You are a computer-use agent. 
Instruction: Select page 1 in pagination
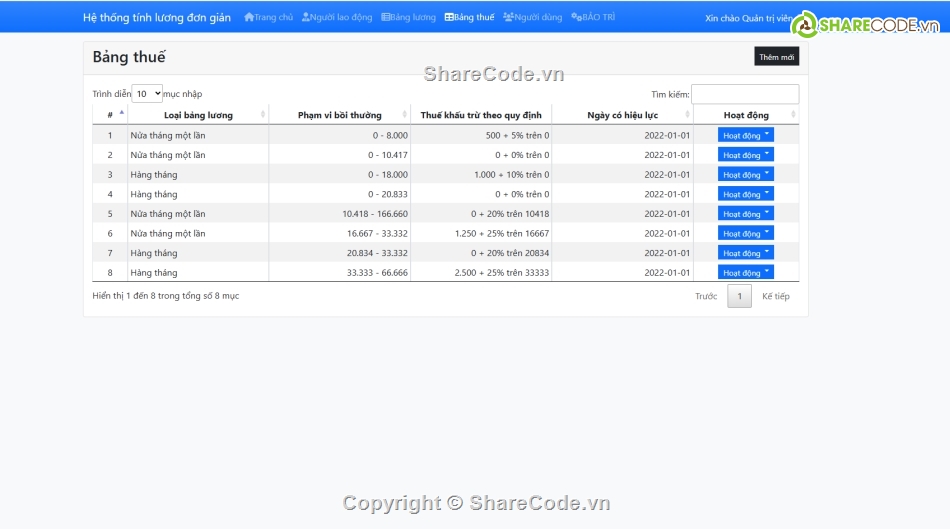(x=739, y=296)
